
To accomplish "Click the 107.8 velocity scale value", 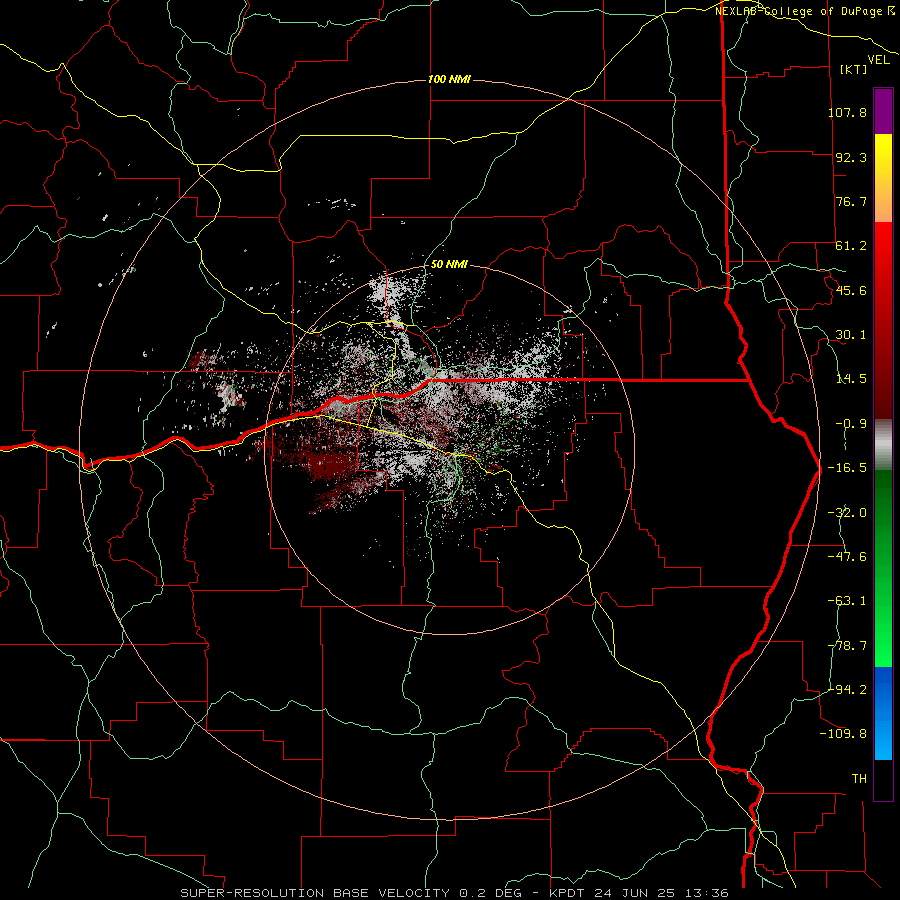I will click(847, 112).
